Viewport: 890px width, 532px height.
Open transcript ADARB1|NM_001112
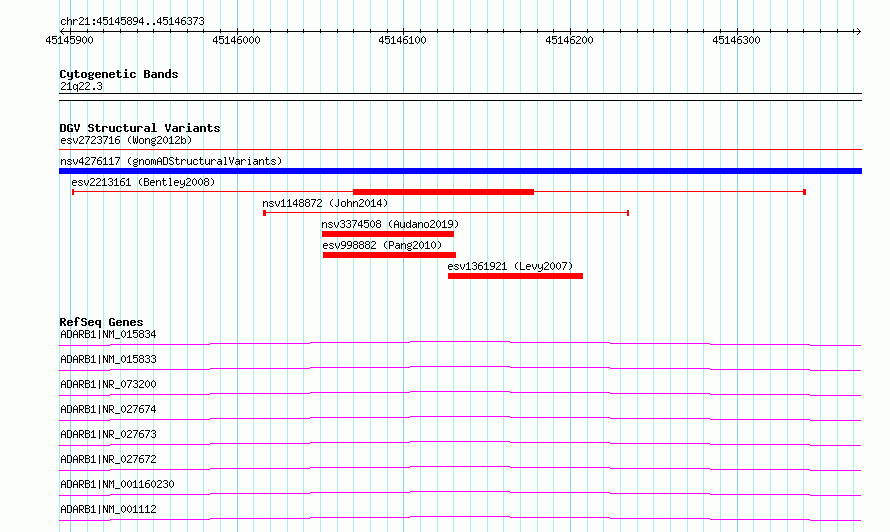[108, 509]
